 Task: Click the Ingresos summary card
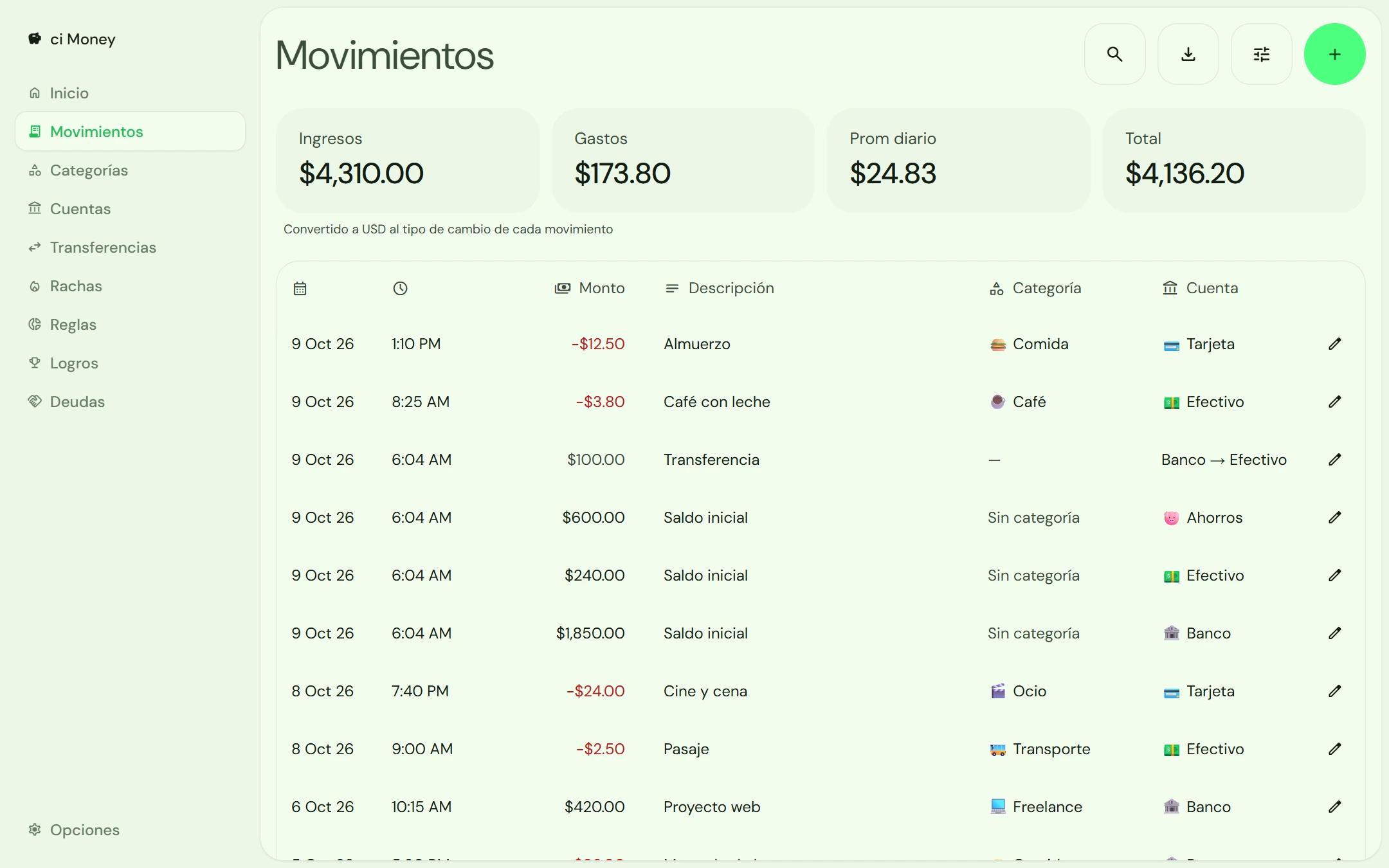tap(408, 160)
